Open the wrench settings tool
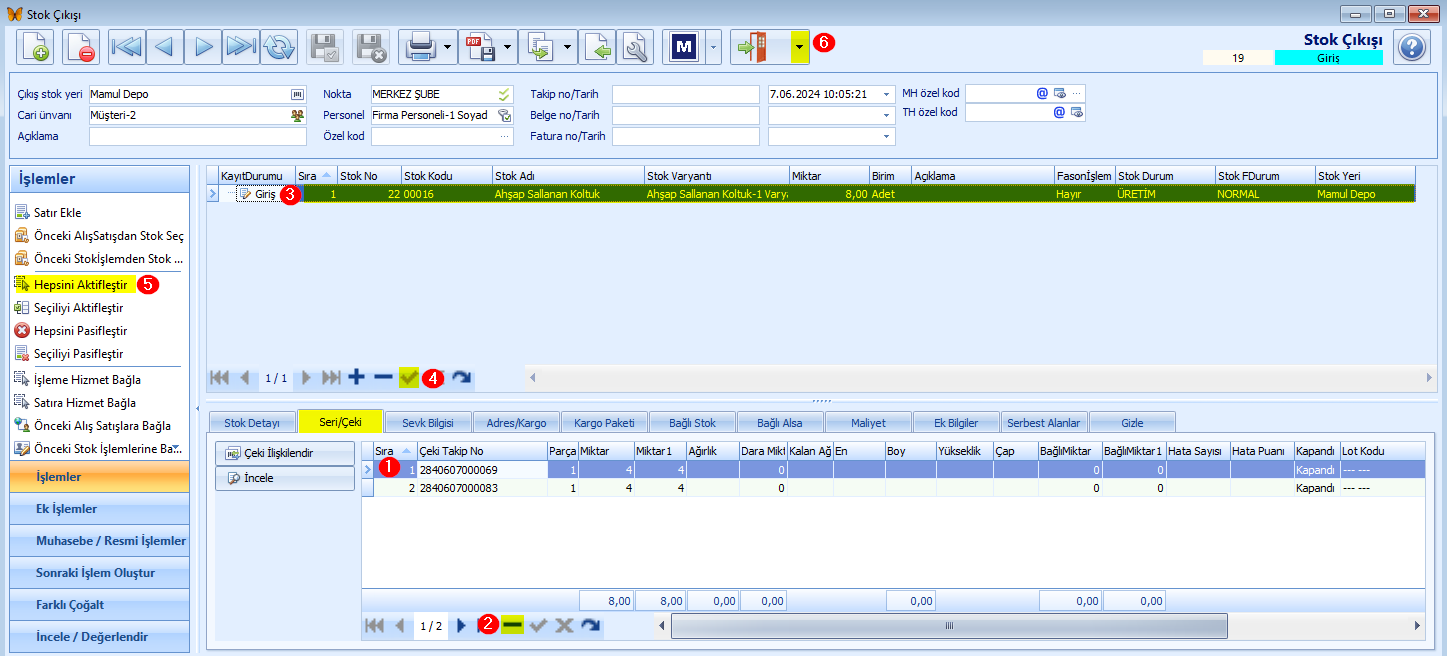The width and height of the screenshot is (1447, 656). point(635,47)
